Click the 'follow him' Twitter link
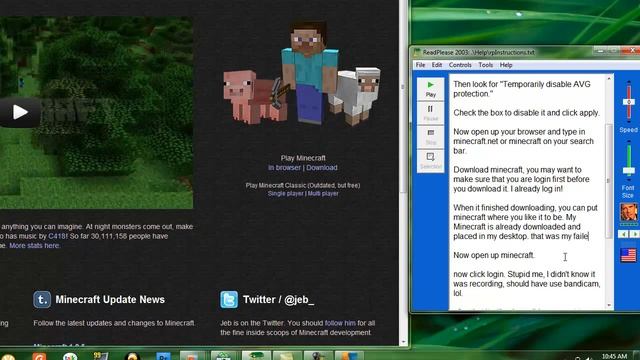Image resolution: width=640 pixels, height=360 pixels. tap(340, 323)
